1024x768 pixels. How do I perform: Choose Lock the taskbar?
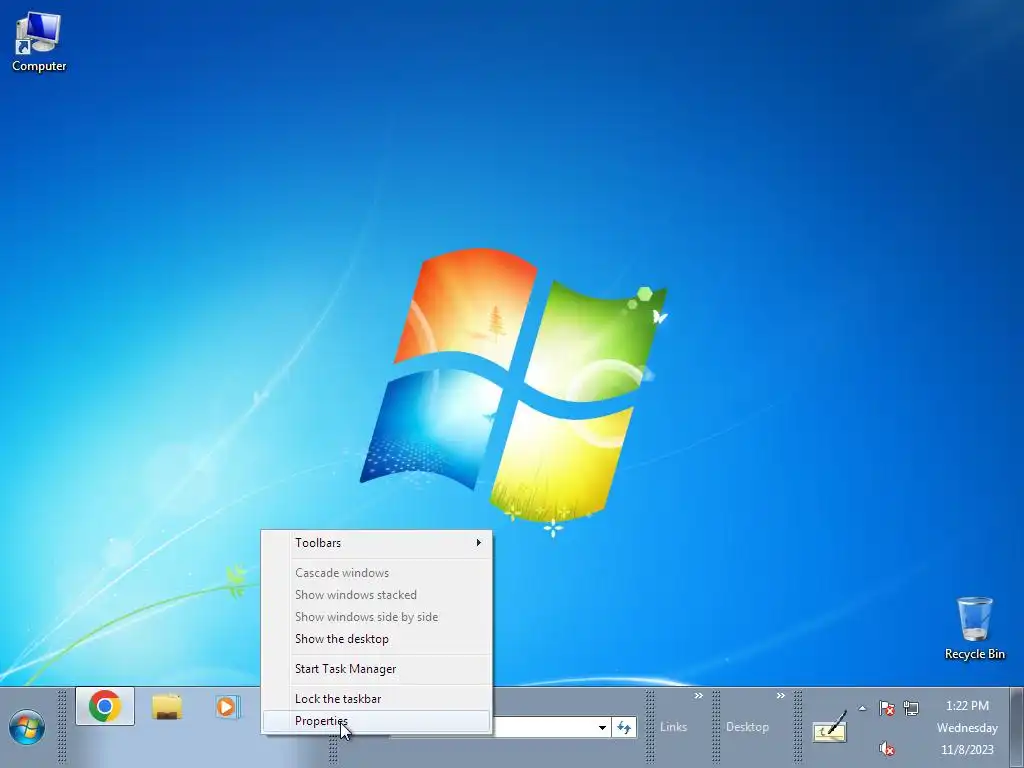[376, 699]
